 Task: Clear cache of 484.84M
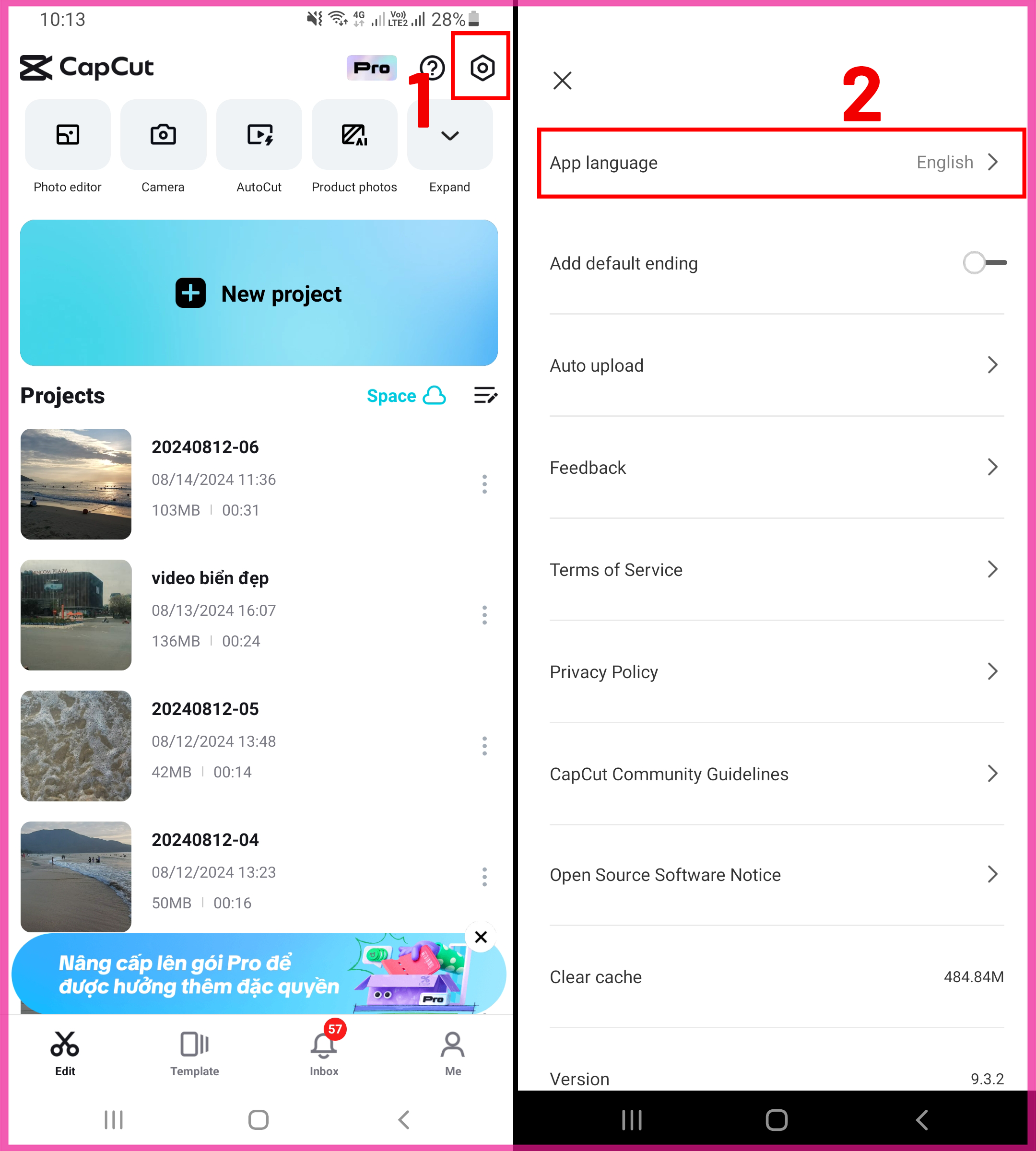[777, 977]
